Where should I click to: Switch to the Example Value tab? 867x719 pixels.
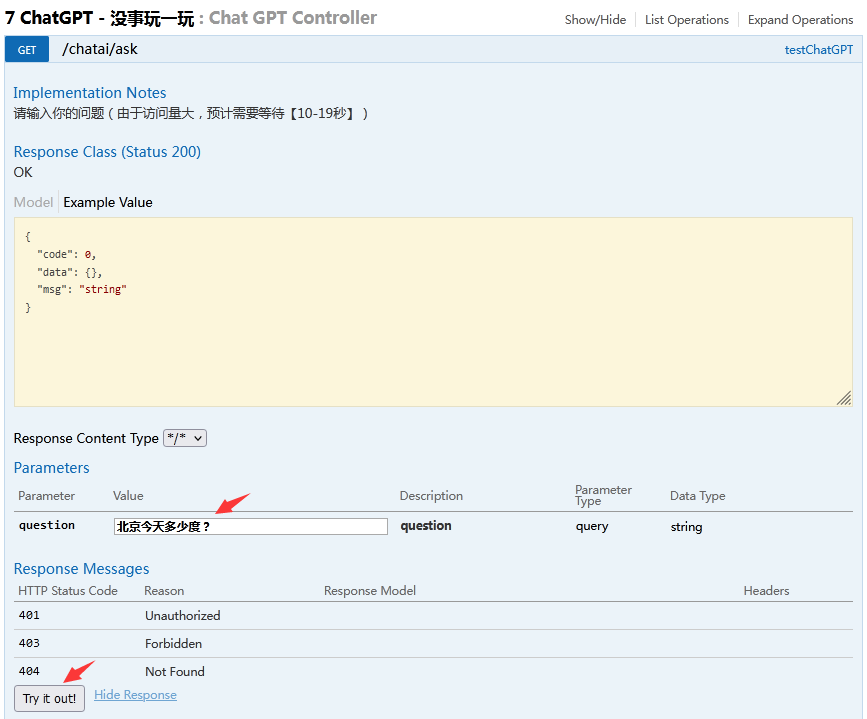[x=108, y=202]
